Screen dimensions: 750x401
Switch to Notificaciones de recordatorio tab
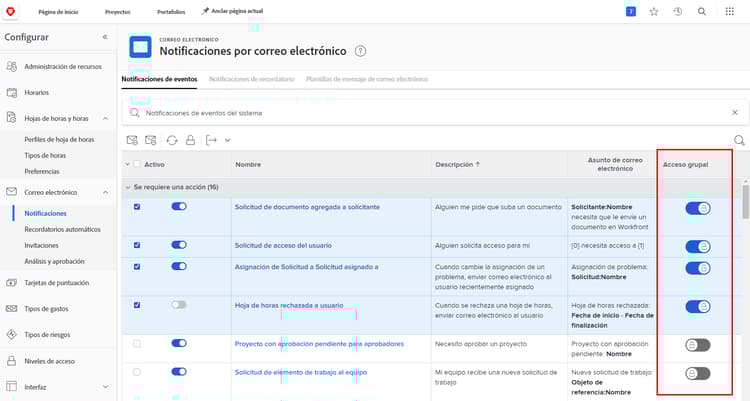[251, 78]
